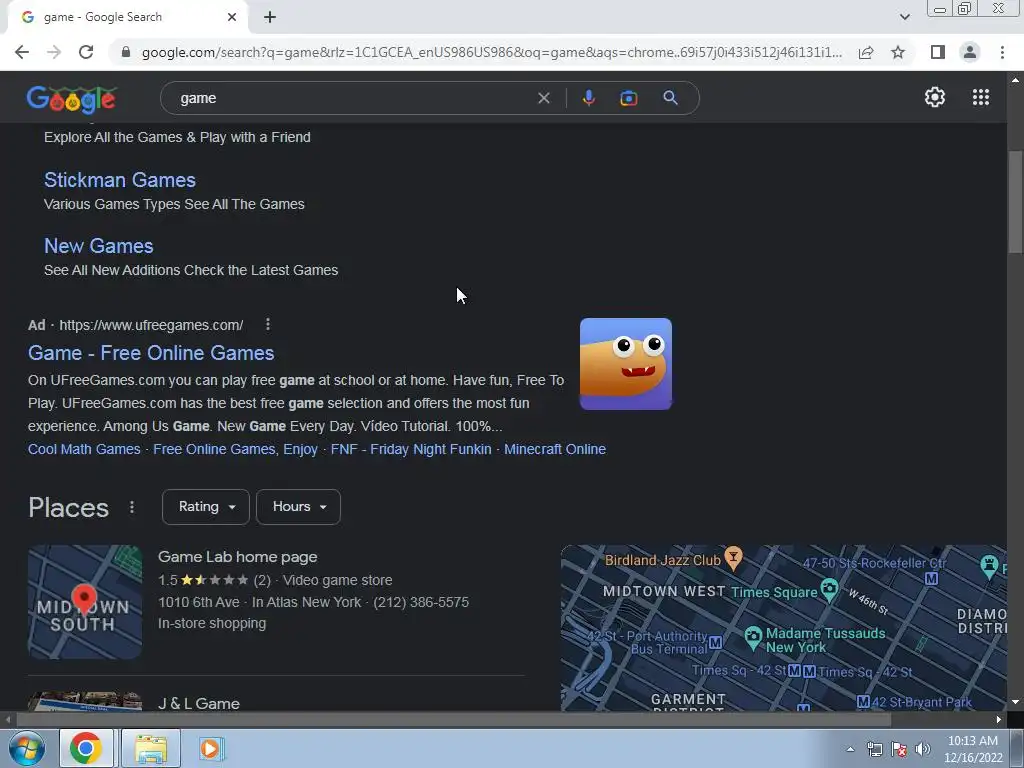Open the Action Center flag icon
The image size is (1024, 768).
pyautogui.click(x=899, y=749)
